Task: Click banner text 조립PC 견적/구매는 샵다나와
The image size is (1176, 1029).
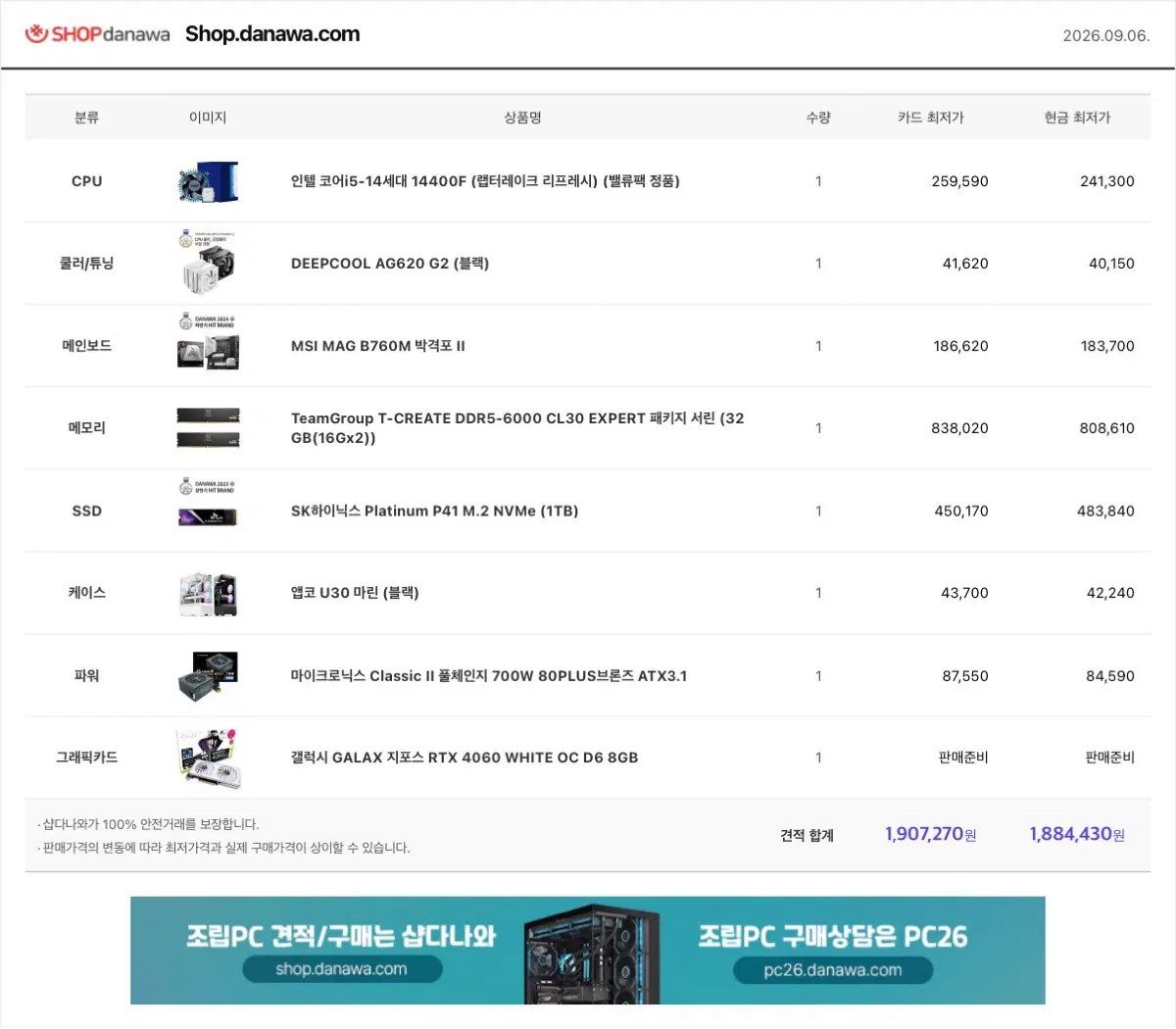Action: (341, 936)
